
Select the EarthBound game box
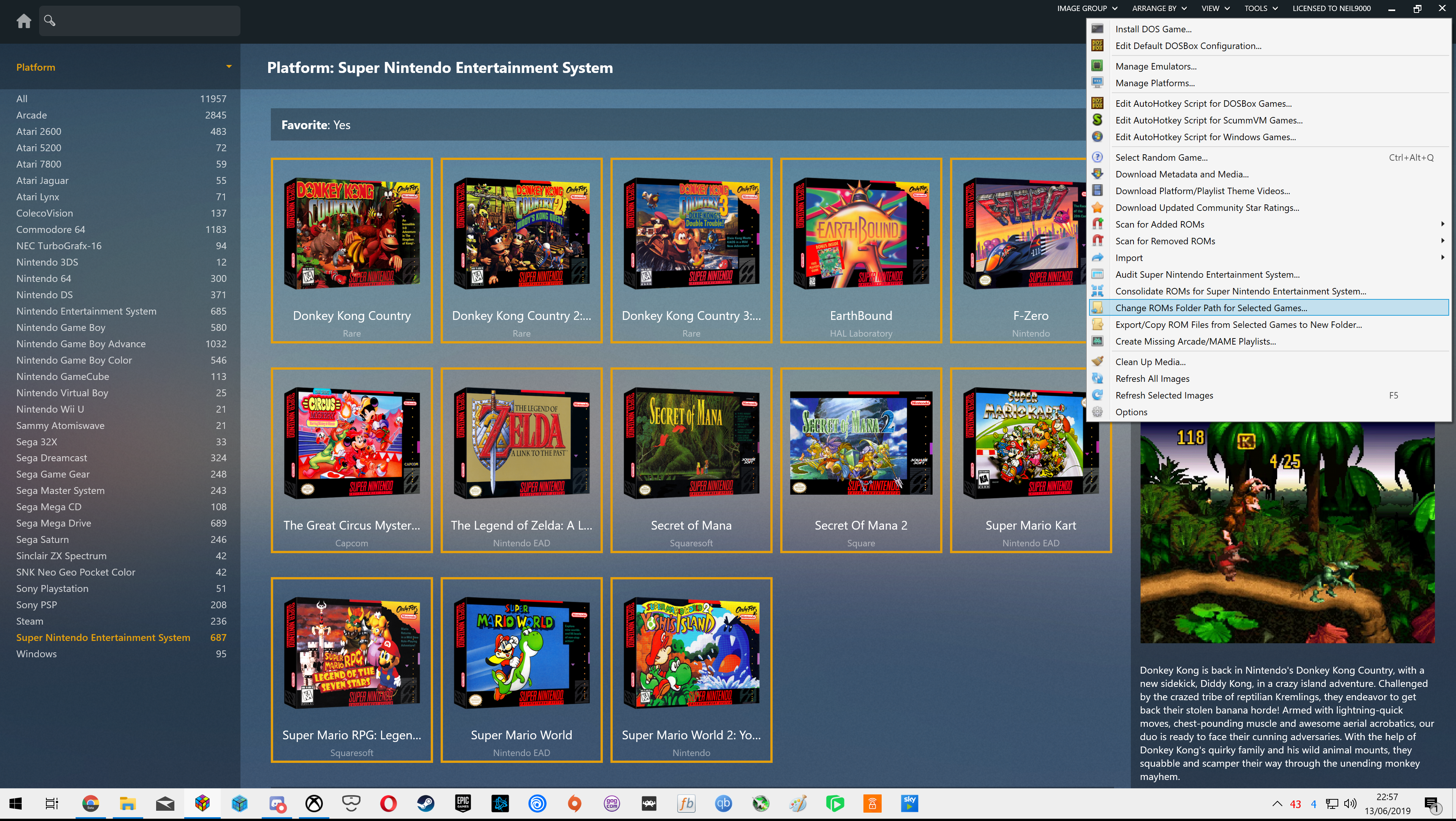pos(861,250)
